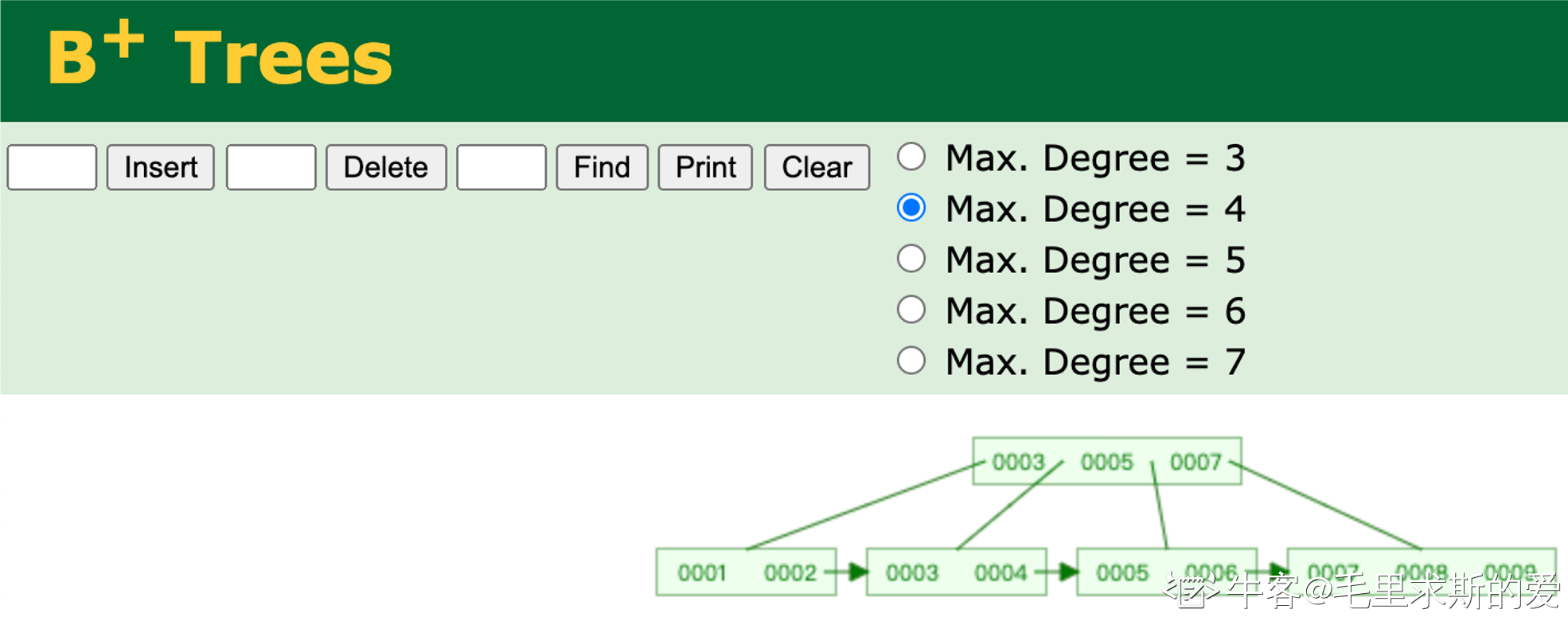Click leaf key 0002

pos(790,572)
